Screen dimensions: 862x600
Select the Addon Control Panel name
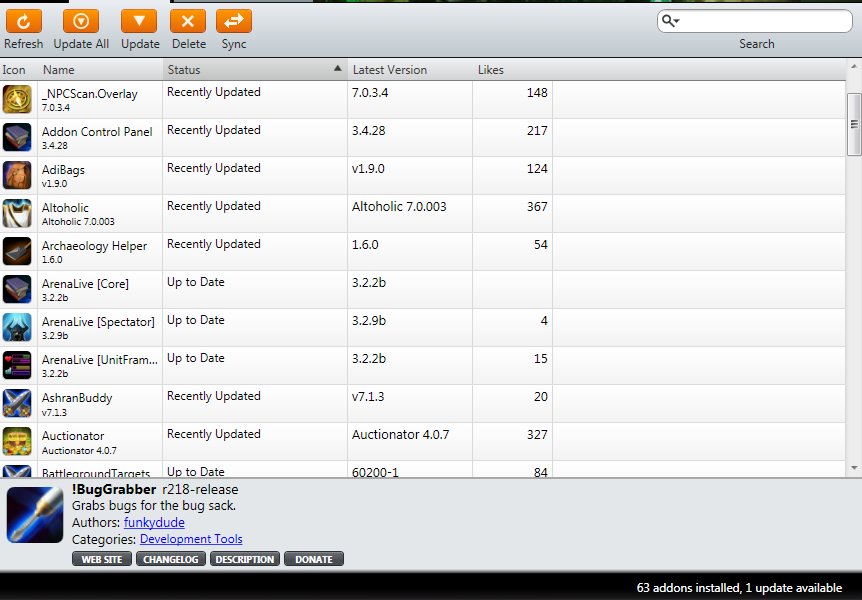97,132
